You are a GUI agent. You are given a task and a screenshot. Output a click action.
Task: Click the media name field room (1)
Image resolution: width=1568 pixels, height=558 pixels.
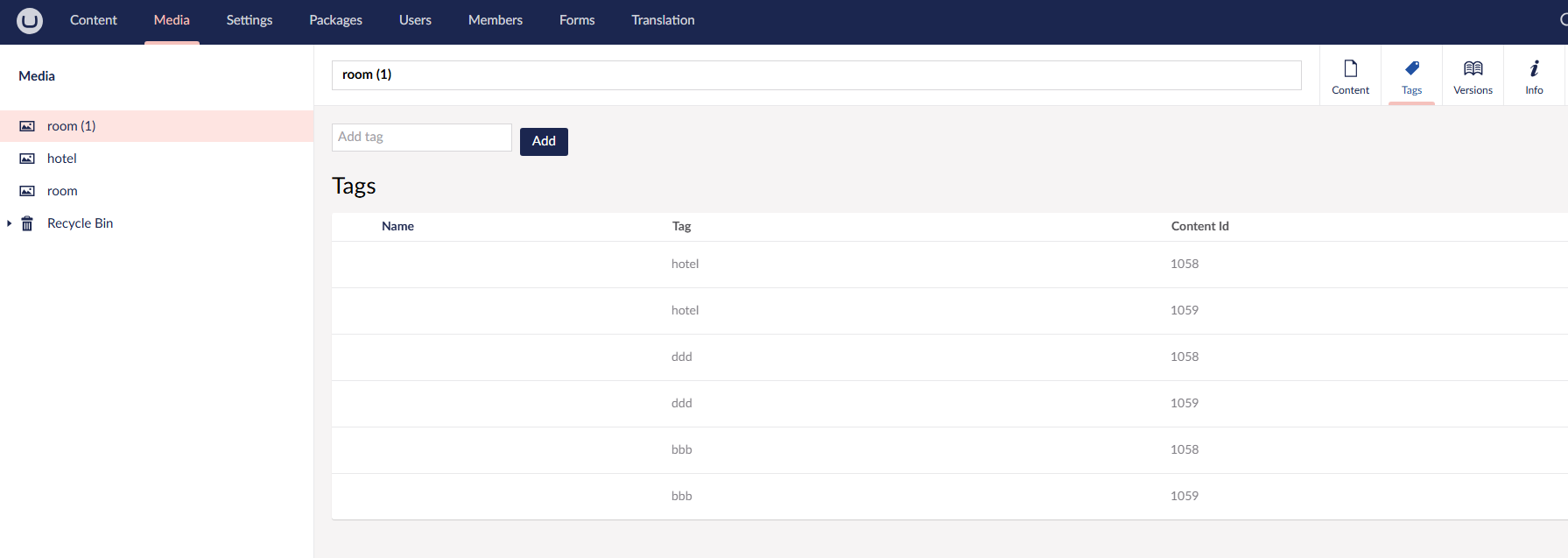tap(816, 75)
